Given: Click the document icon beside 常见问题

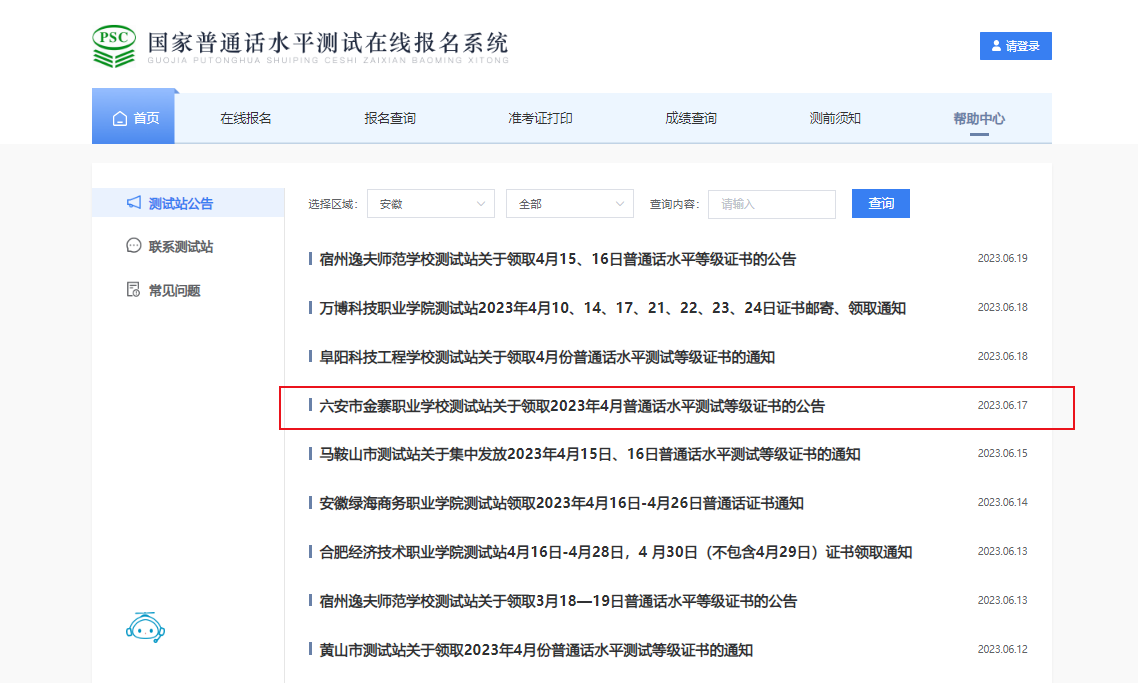Looking at the screenshot, I should pos(134,290).
